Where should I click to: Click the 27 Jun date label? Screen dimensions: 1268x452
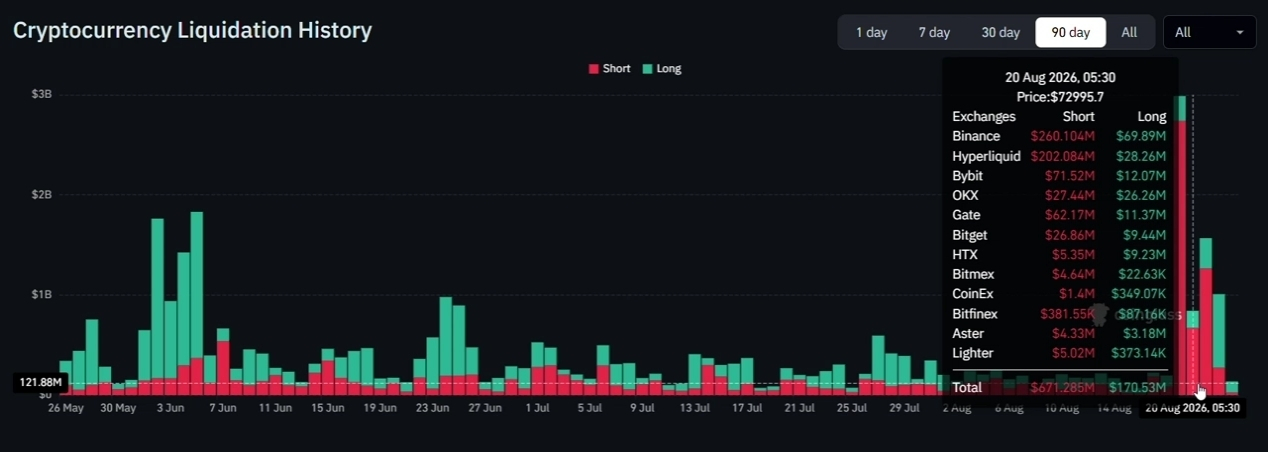[x=485, y=408]
